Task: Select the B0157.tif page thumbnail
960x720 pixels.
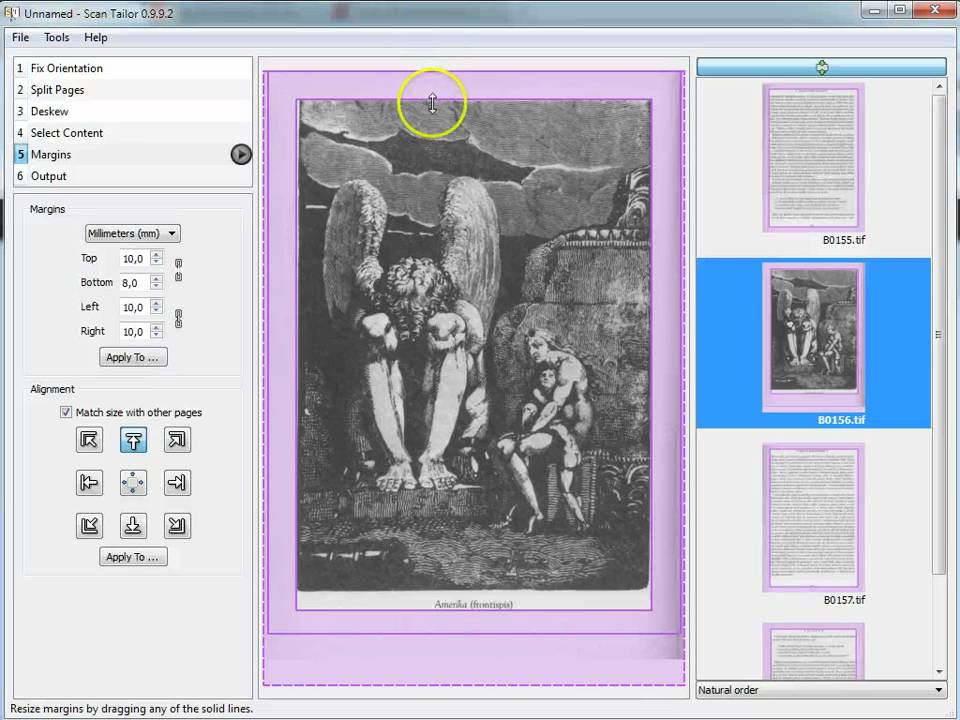Action: point(813,517)
